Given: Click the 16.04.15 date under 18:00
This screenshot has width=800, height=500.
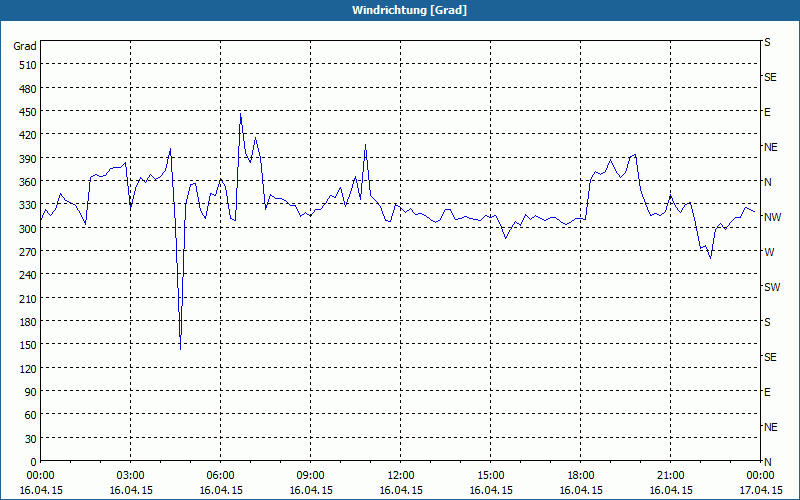Looking at the screenshot, I should click(581, 490).
